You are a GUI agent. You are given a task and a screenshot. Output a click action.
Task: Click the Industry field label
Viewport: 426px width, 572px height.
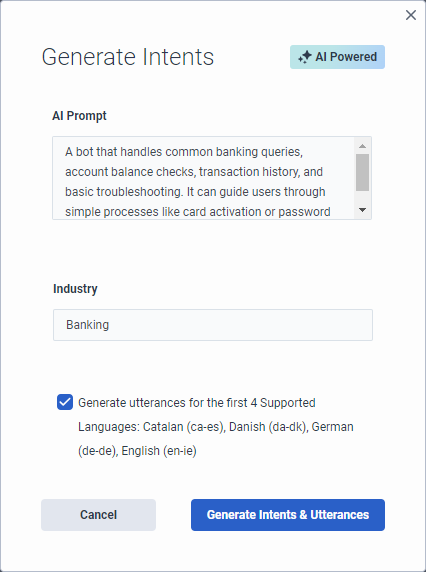pyautogui.click(x=75, y=289)
